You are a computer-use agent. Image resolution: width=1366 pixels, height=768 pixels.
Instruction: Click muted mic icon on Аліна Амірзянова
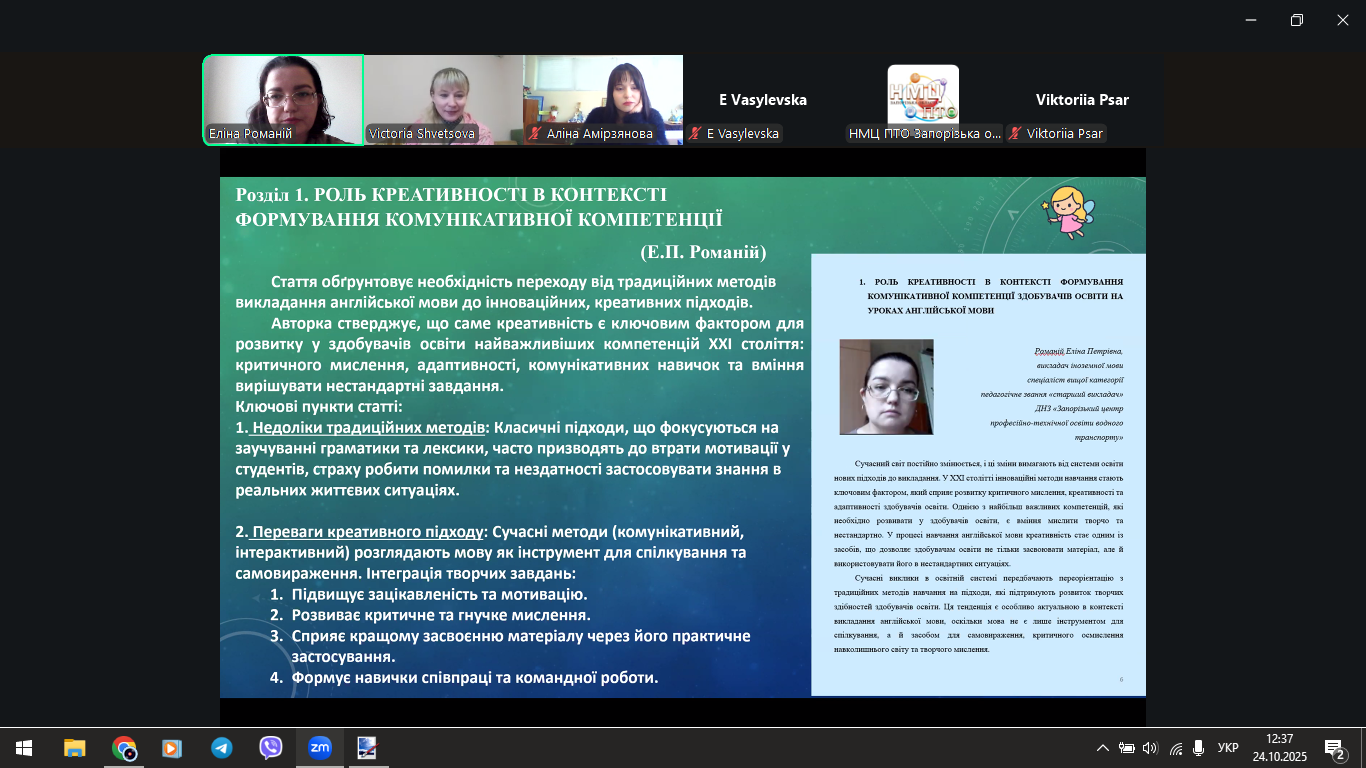535,134
